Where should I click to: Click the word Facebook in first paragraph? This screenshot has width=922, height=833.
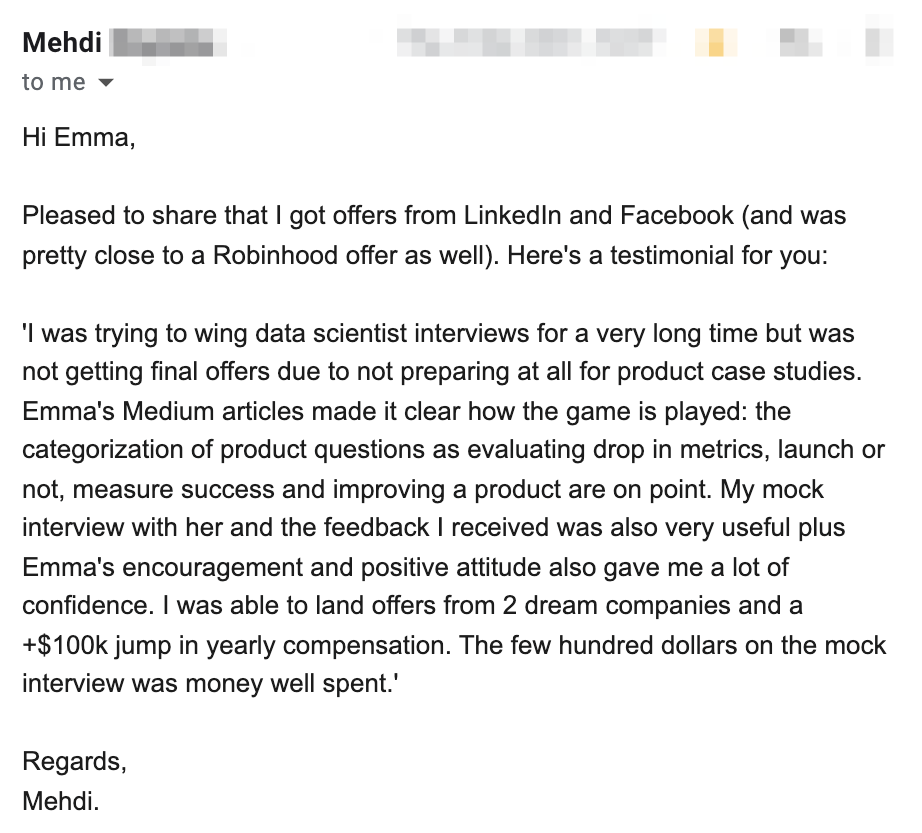pos(677,215)
